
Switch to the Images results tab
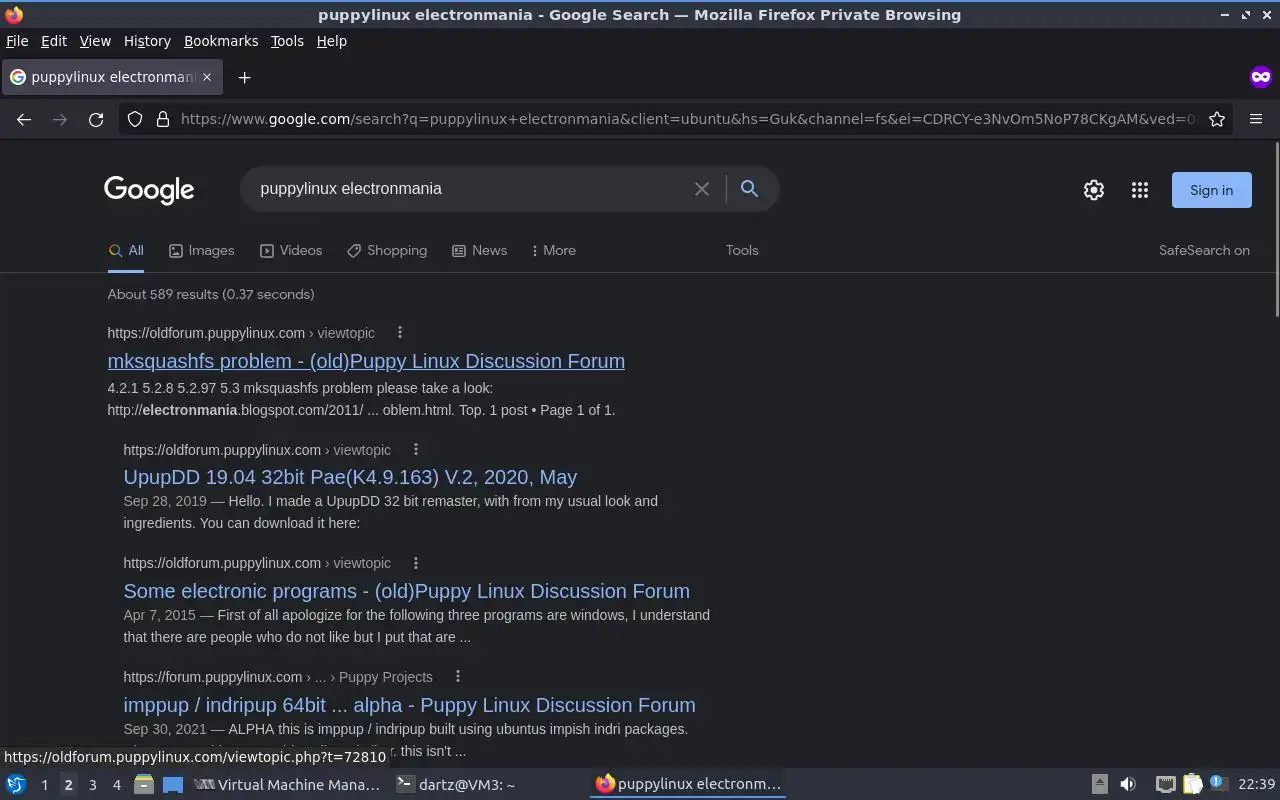pyautogui.click(x=201, y=251)
